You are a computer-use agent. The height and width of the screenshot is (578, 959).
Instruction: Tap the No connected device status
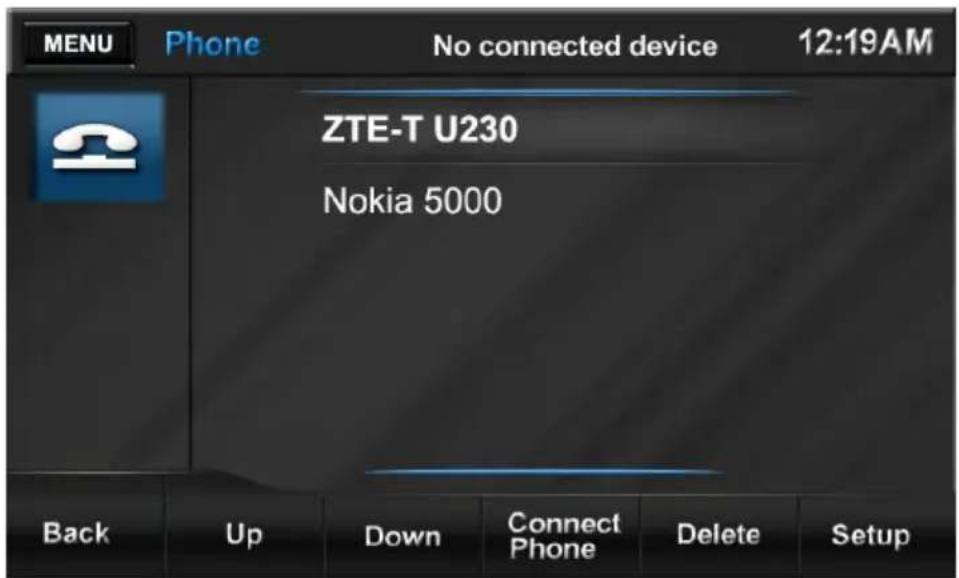click(x=575, y=46)
